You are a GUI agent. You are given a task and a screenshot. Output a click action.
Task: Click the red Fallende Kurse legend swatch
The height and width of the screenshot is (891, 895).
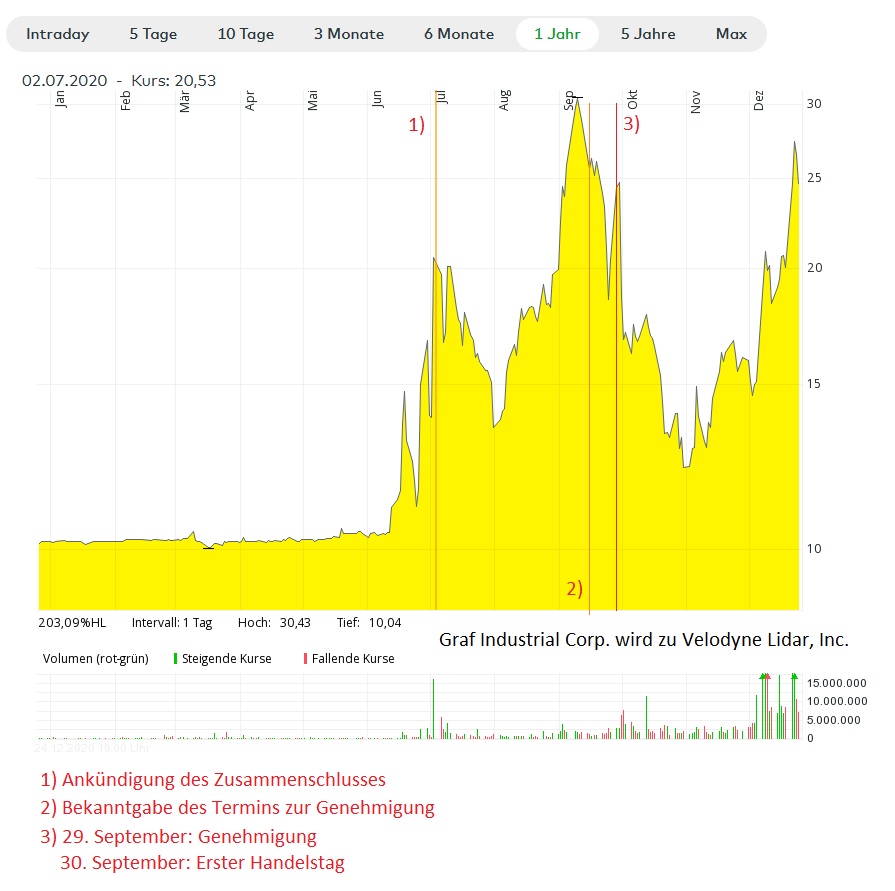[305, 659]
